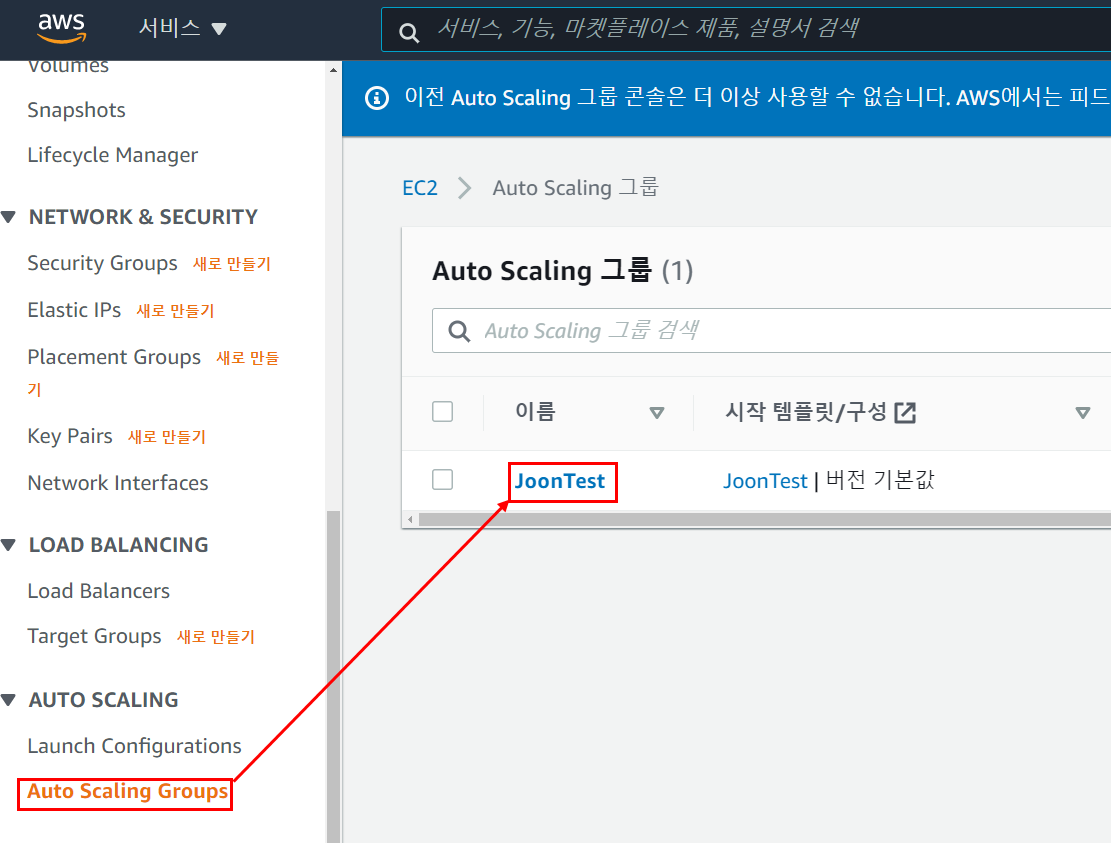Image resolution: width=1111 pixels, height=843 pixels.
Task: Open the JoonTest Auto Scaling group name
Action: click(x=560, y=481)
